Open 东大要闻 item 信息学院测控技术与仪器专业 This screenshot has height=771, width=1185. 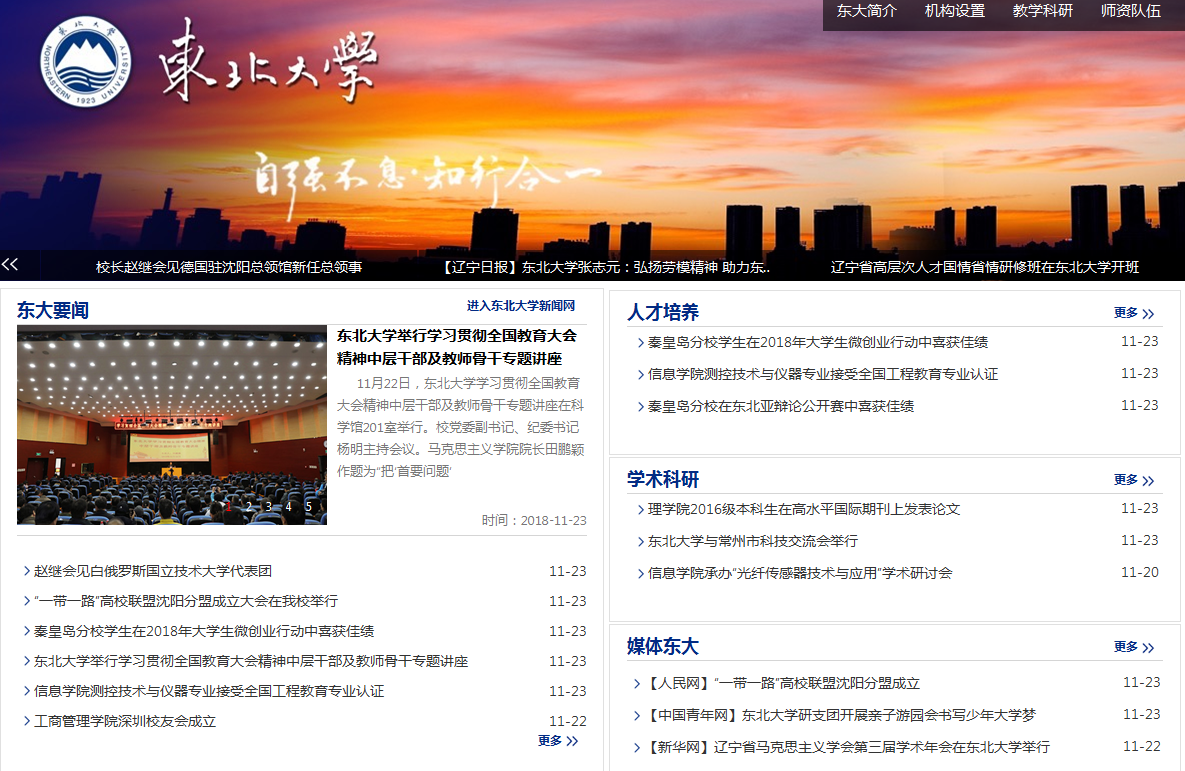(x=209, y=692)
